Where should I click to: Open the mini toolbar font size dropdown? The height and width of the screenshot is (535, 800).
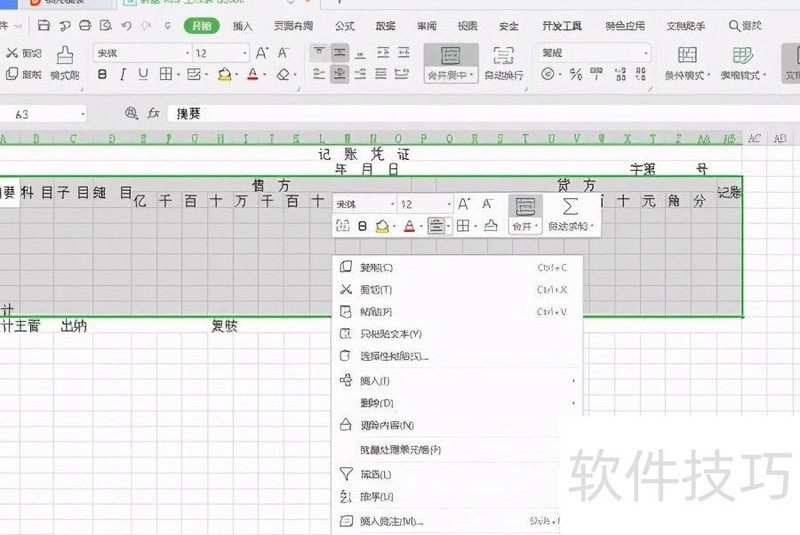point(446,204)
